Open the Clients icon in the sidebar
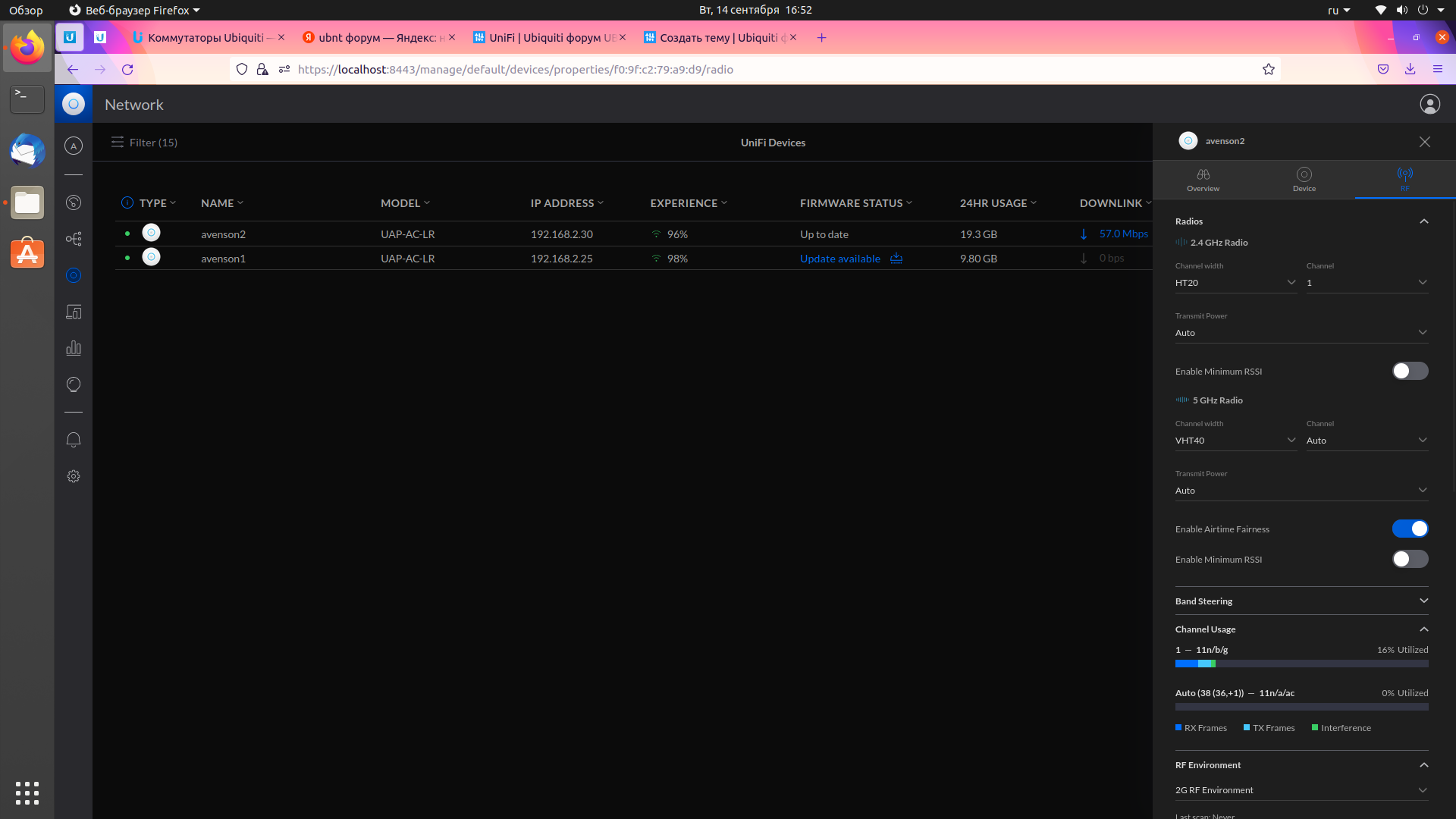Viewport: 1456px width, 819px height. pos(74,312)
